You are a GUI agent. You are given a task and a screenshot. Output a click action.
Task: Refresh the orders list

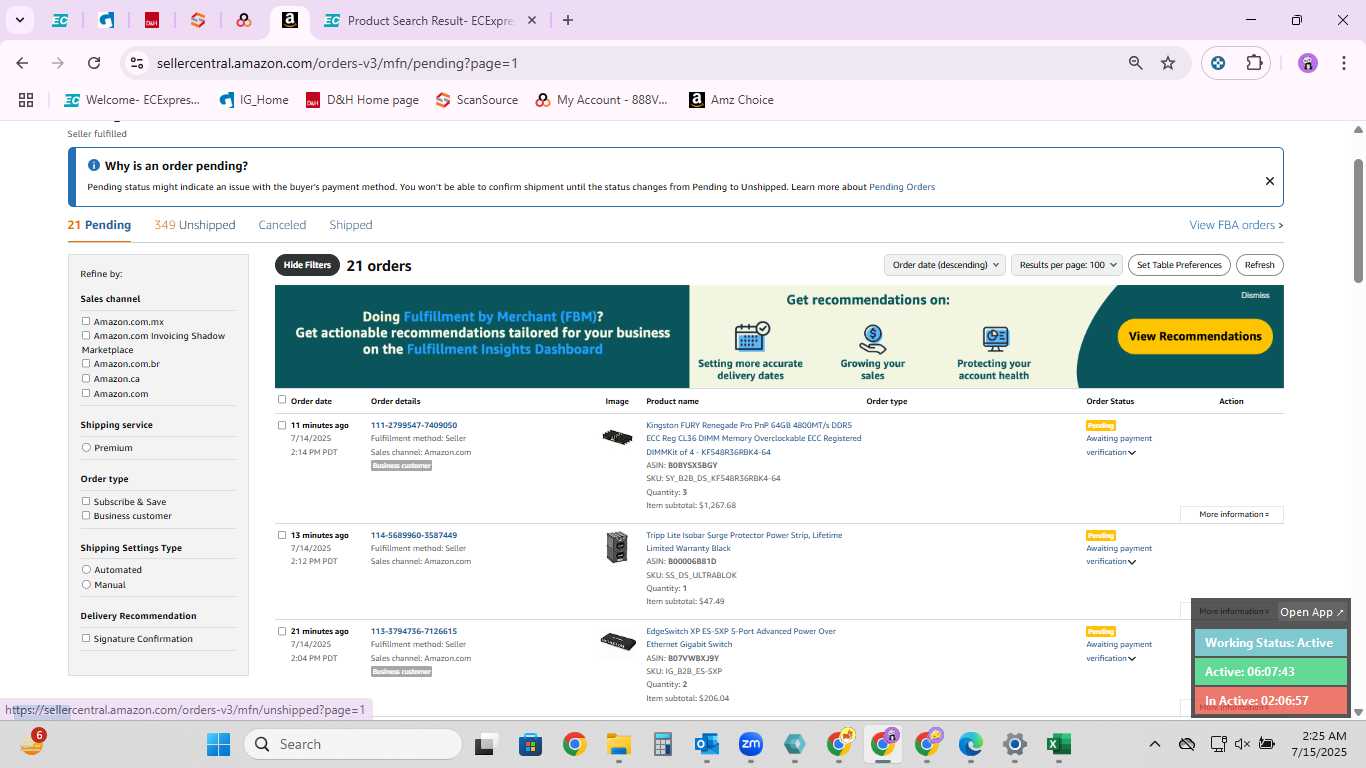(x=1260, y=265)
